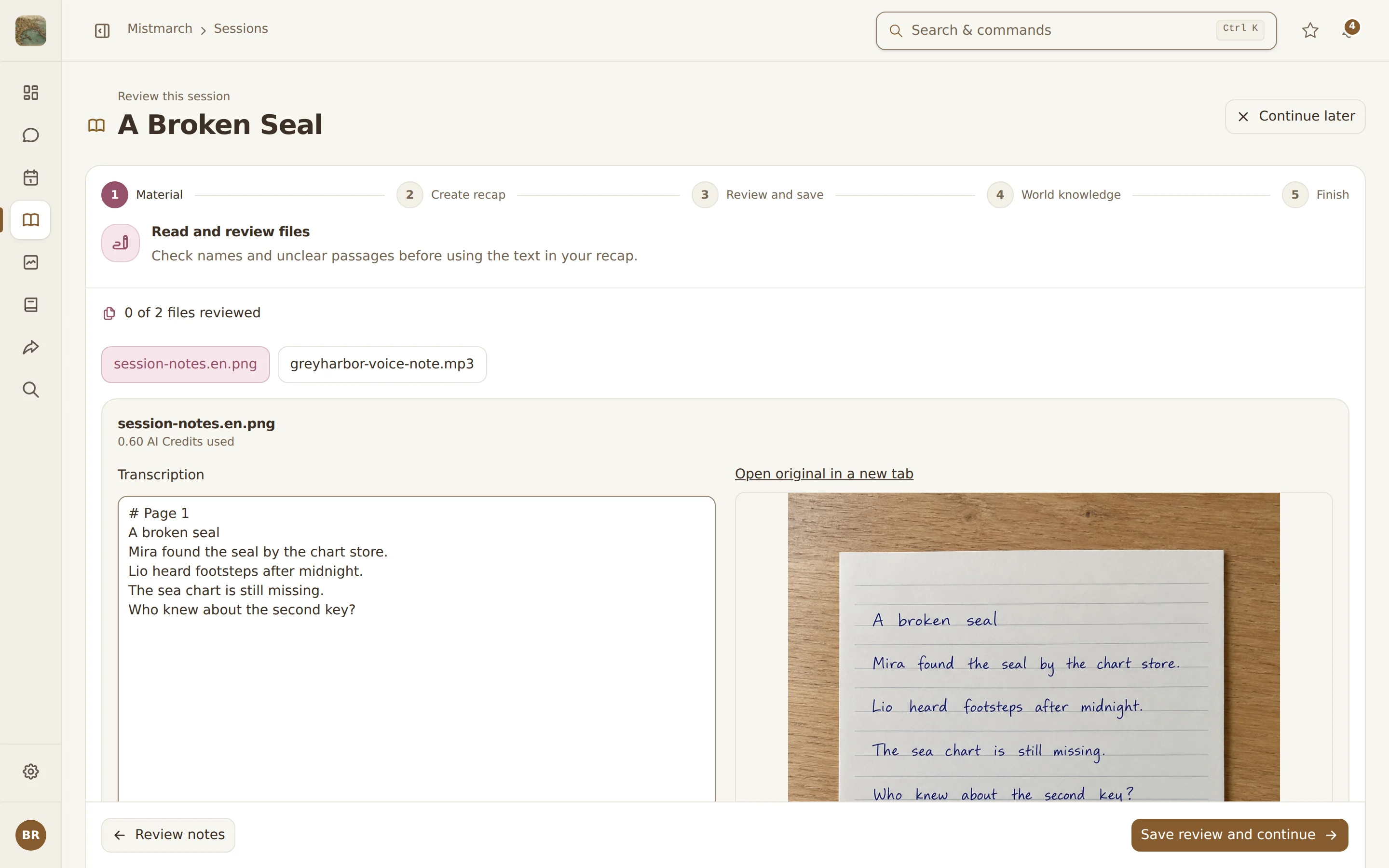This screenshot has width=1389, height=868.
Task: Open the magnifier search sidebar icon
Action: [x=30, y=390]
